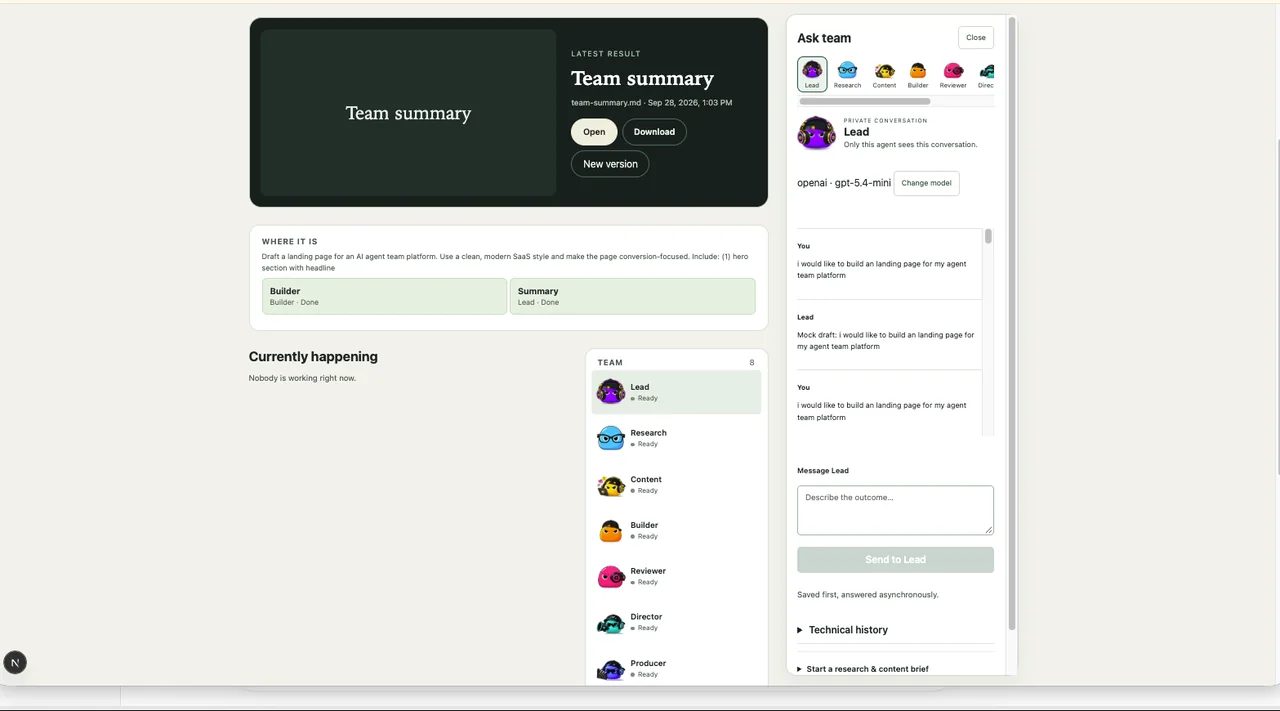Select the Reviewer name in Team list
1280x711 pixels.
coord(648,571)
